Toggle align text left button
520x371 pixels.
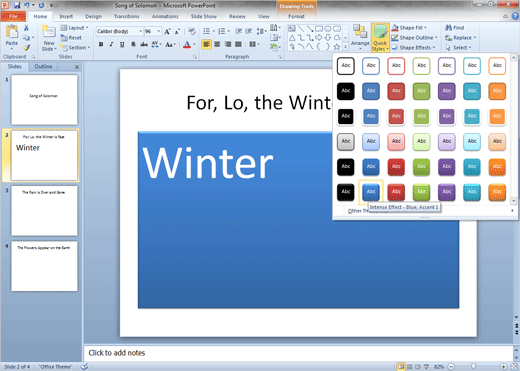pyautogui.click(x=206, y=44)
